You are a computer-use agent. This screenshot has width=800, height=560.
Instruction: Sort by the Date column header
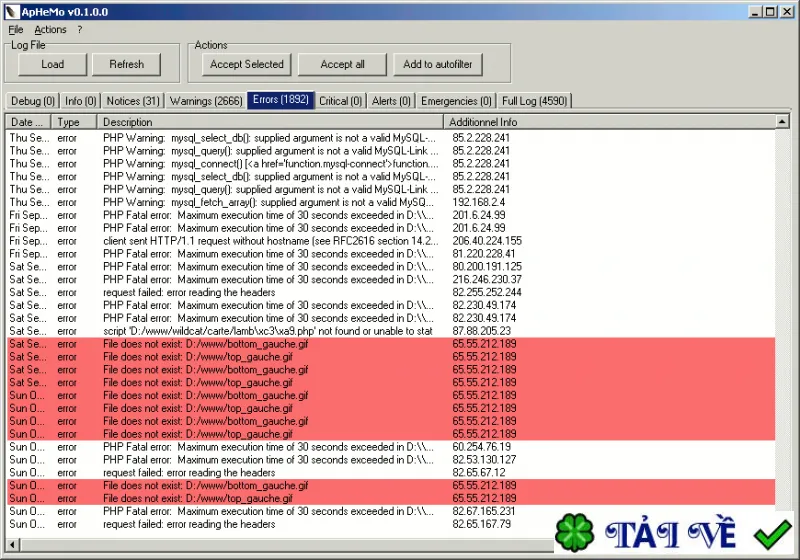[29, 122]
